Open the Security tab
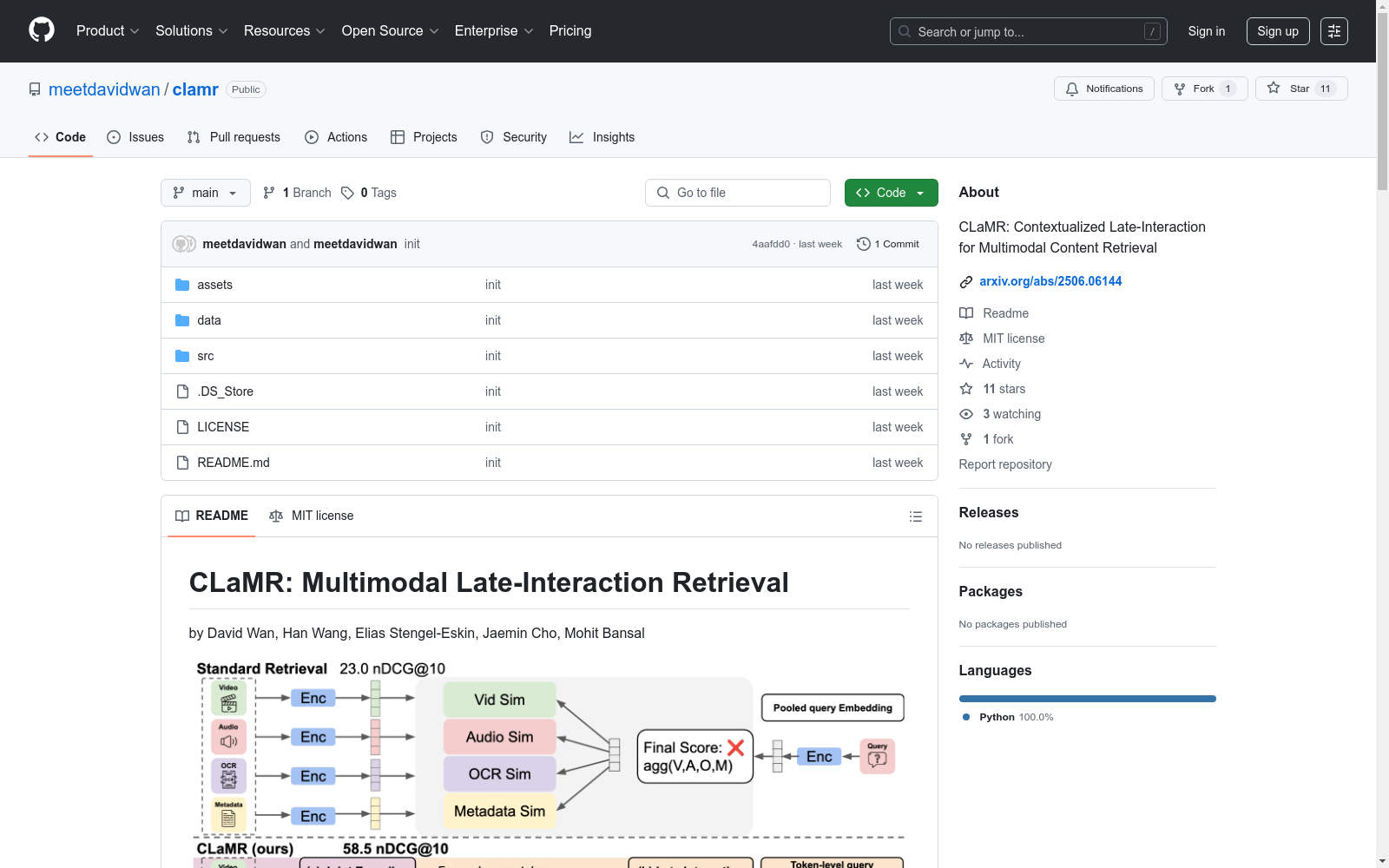This screenshot has height=868, width=1389. (x=514, y=137)
